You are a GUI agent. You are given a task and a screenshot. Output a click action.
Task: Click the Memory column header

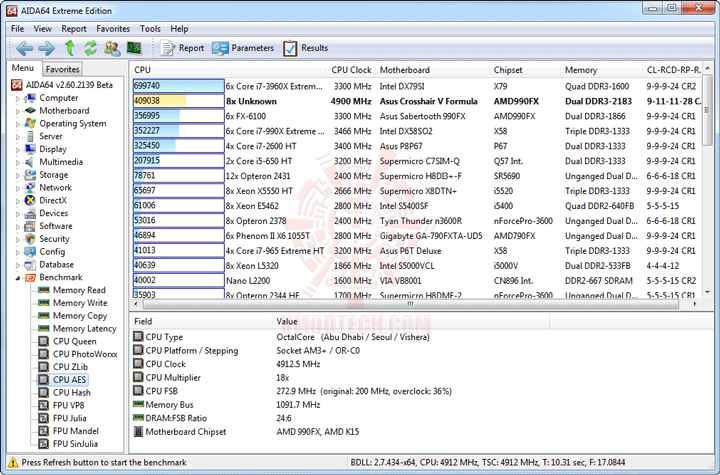tap(602, 70)
